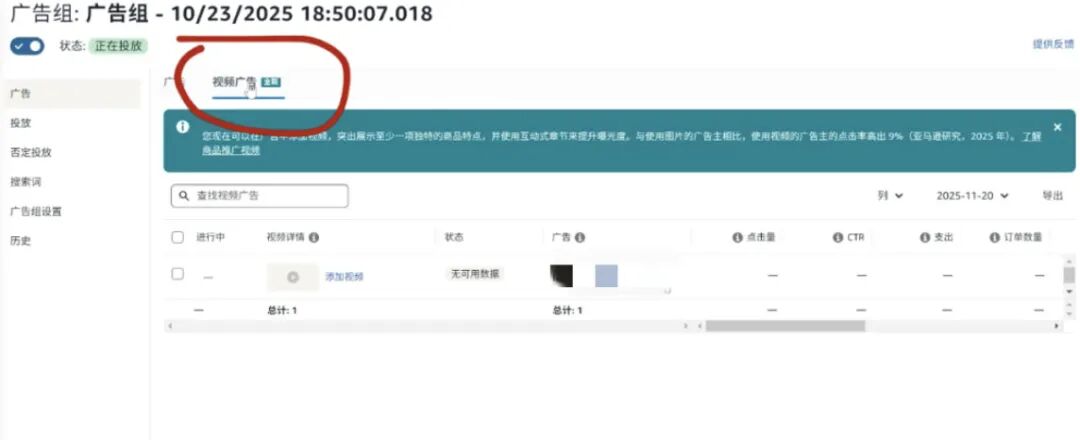The height and width of the screenshot is (440, 1080).
Task: Toggle the ad group status switch
Action: [27, 46]
